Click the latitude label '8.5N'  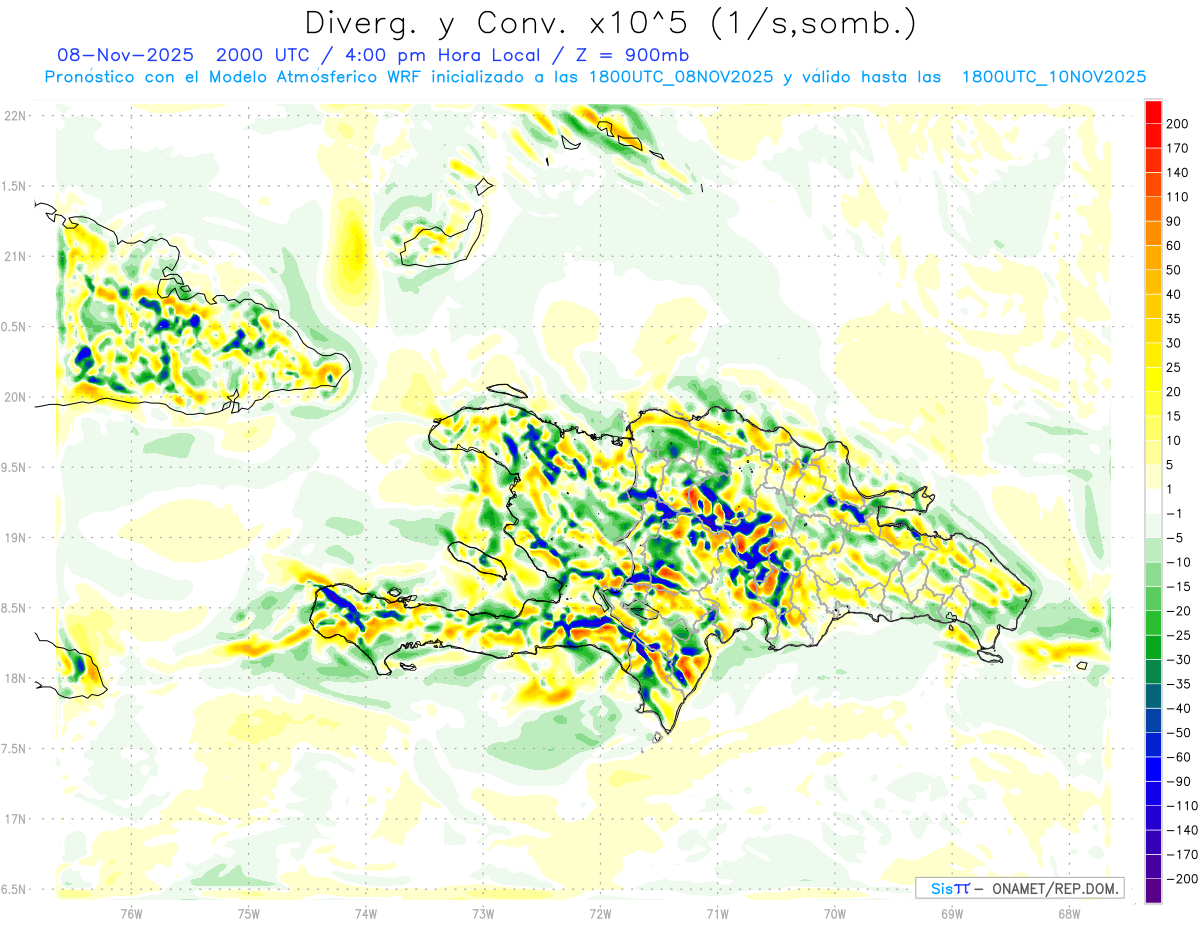[15, 608]
